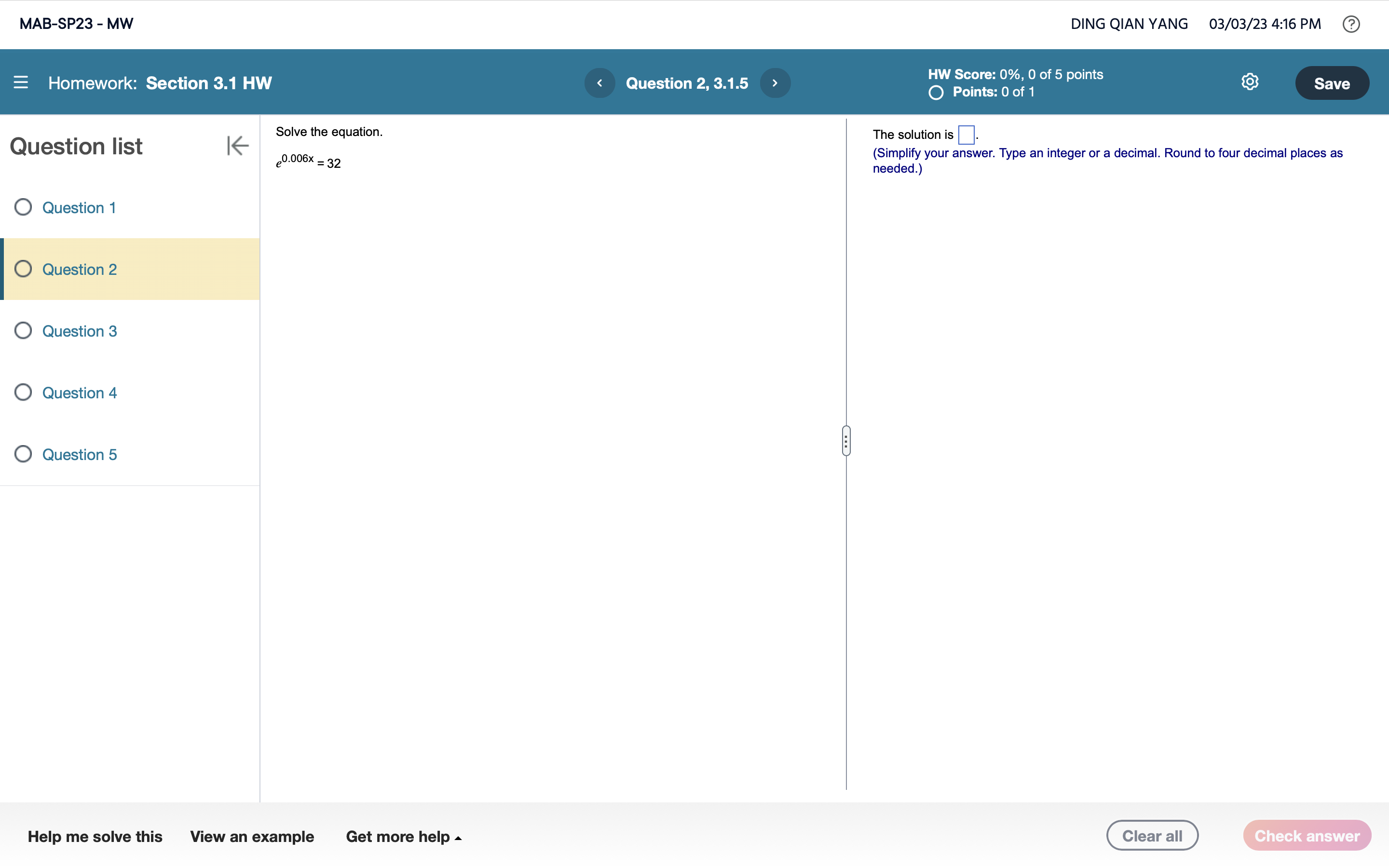The height and width of the screenshot is (868, 1389).
Task: Select the highlighted Question 2 item
Action: [x=79, y=269]
